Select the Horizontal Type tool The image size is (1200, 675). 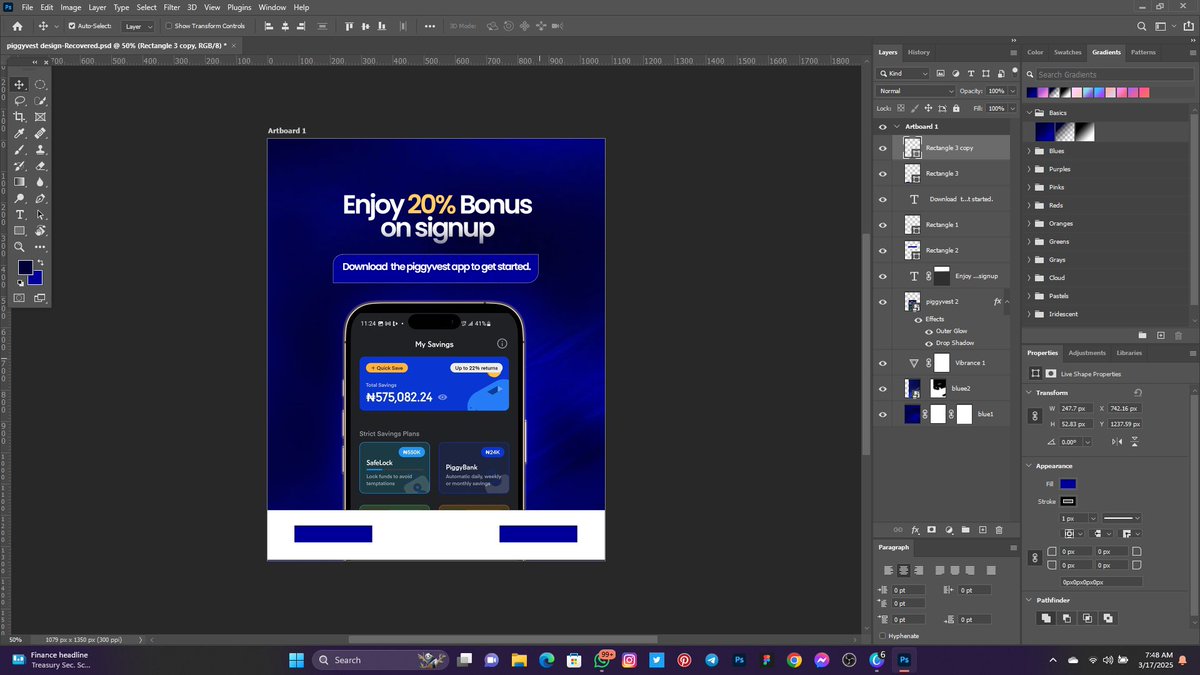(x=20, y=215)
